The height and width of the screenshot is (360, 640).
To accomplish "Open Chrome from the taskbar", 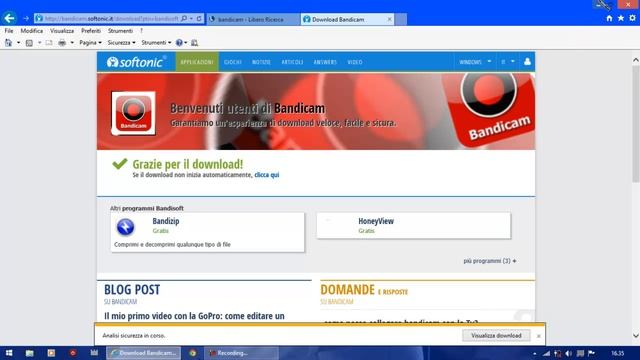I will click(193, 353).
